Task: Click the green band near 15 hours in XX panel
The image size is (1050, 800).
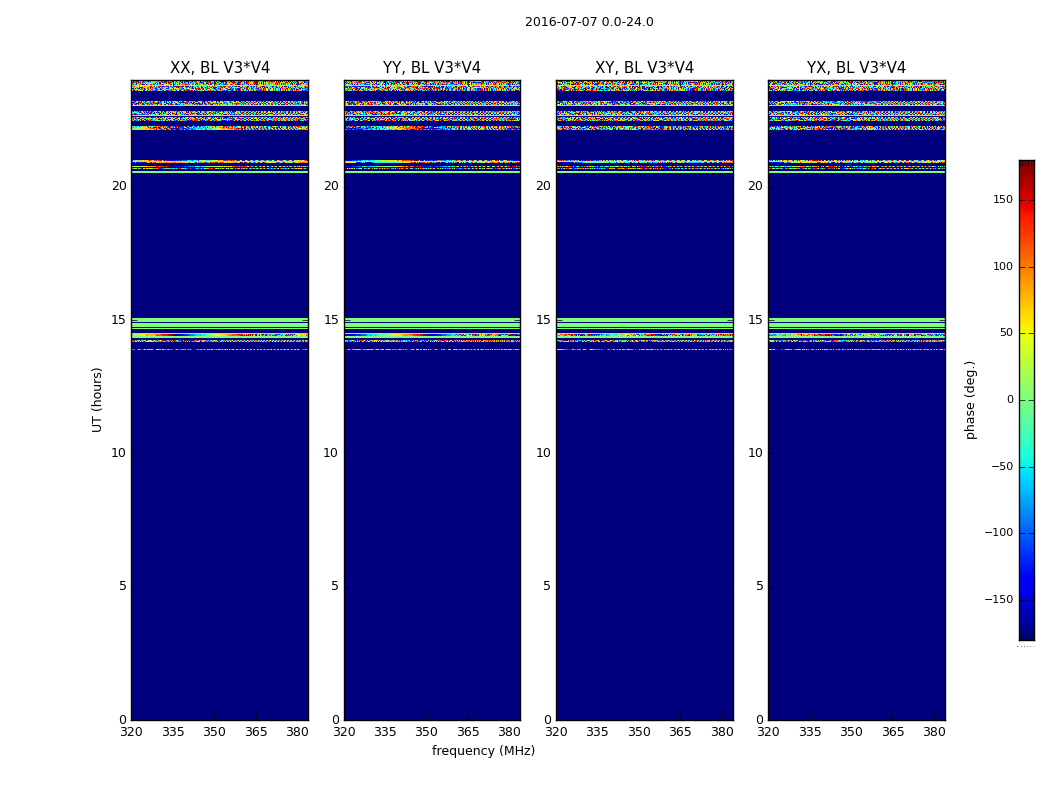Action: 219,321
